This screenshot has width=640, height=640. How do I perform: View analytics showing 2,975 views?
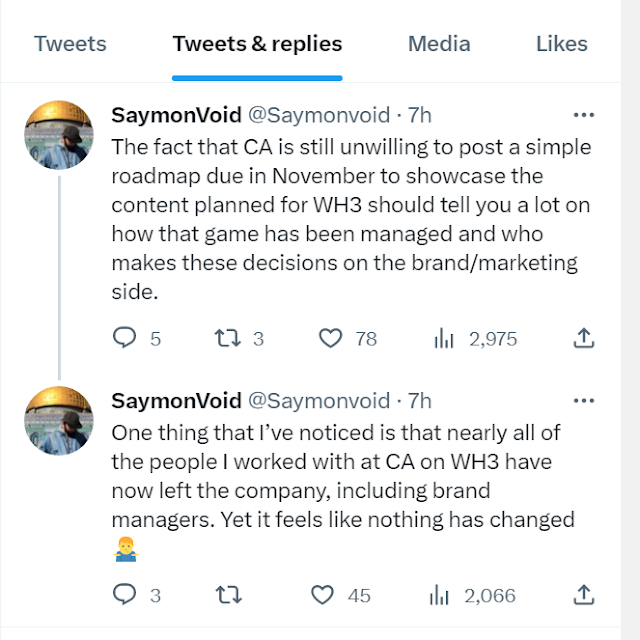point(444,339)
